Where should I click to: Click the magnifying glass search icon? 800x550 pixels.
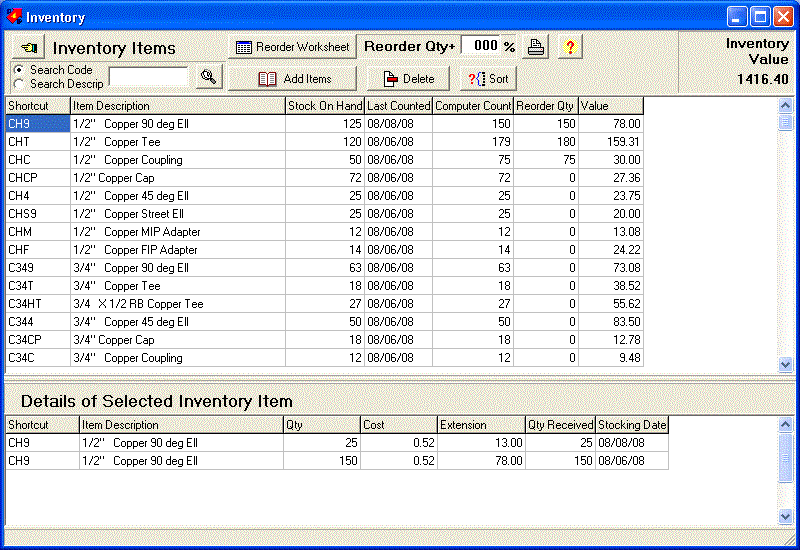[x=208, y=77]
